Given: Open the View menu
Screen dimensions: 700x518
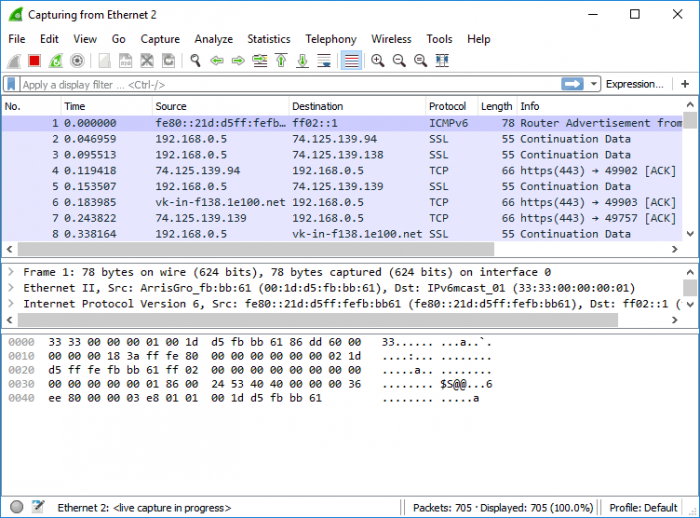Looking at the screenshot, I should (85, 39).
